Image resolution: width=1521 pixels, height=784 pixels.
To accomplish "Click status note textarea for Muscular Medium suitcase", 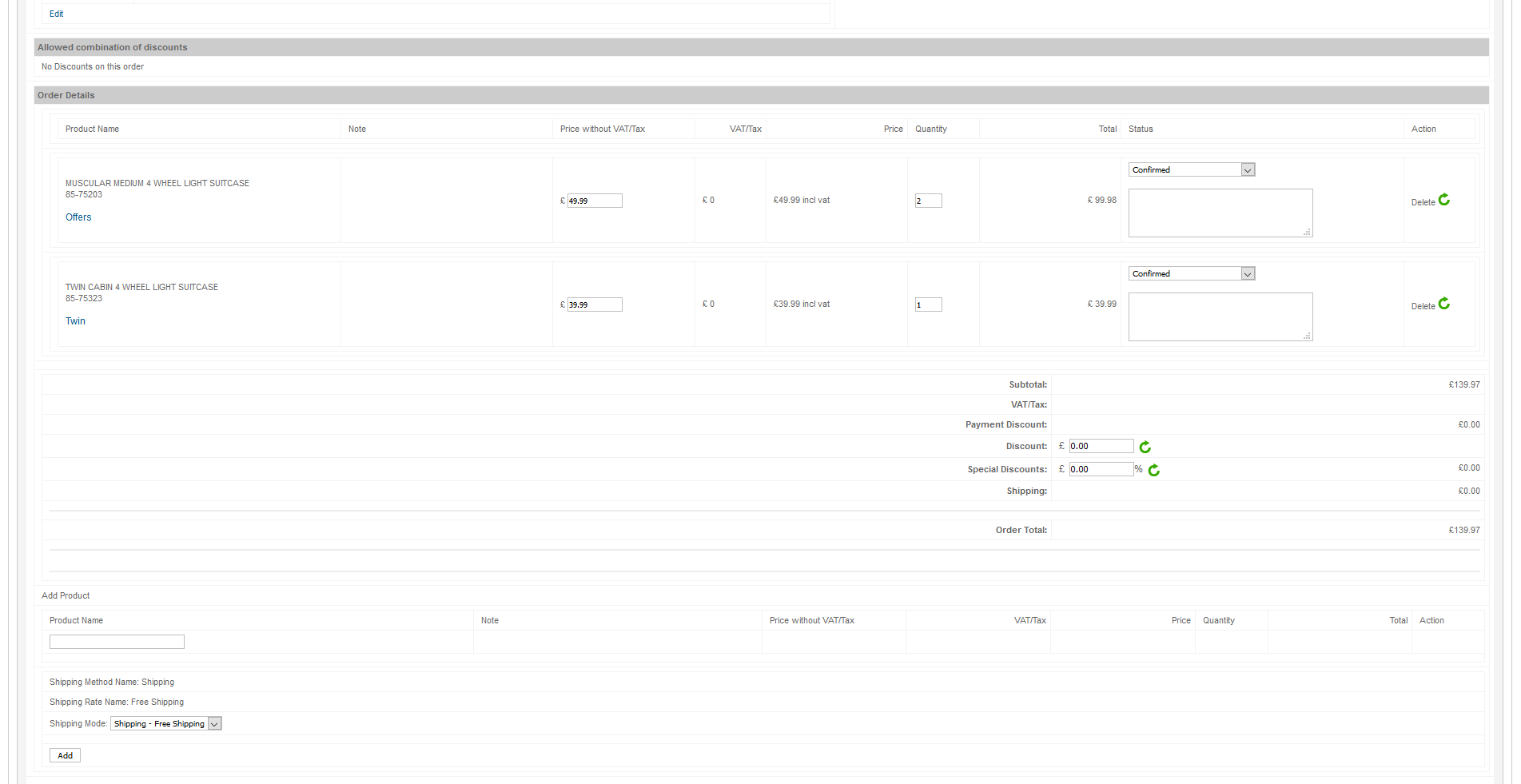I will click(x=1220, y=213).
